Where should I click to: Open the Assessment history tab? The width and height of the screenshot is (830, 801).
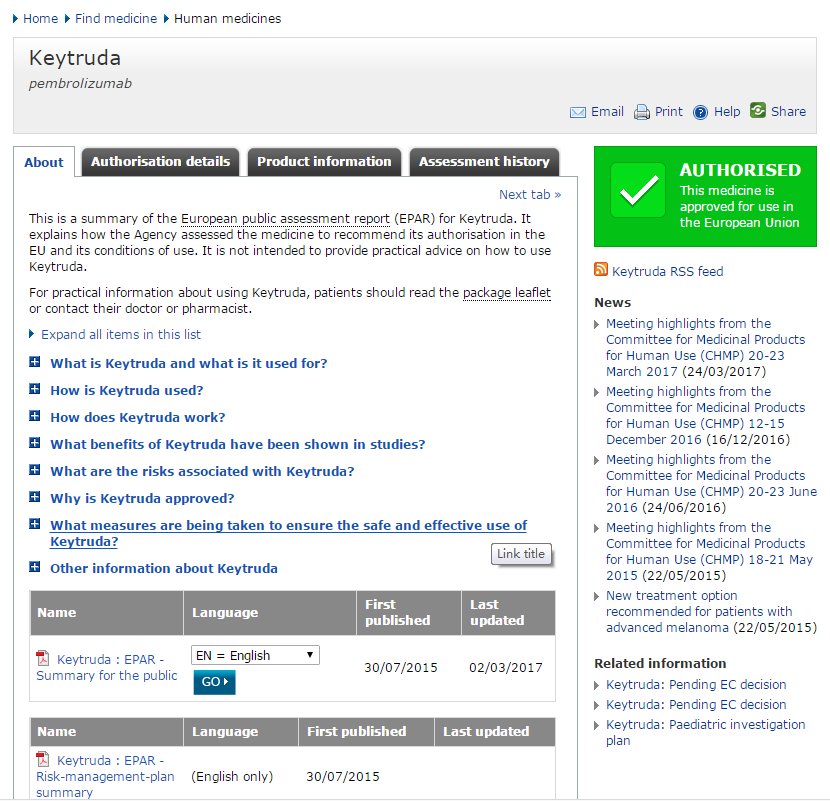[x=484, y=161]
